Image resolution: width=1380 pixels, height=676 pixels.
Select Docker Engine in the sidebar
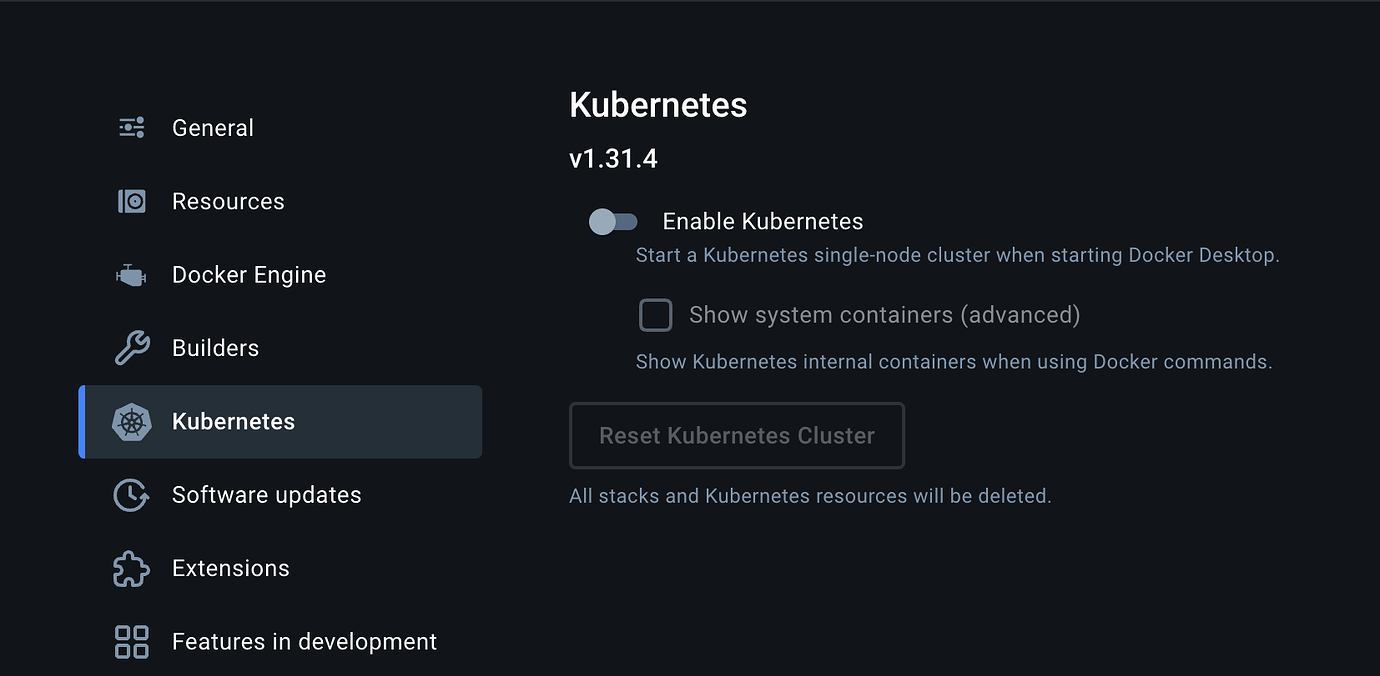(249, 275)
